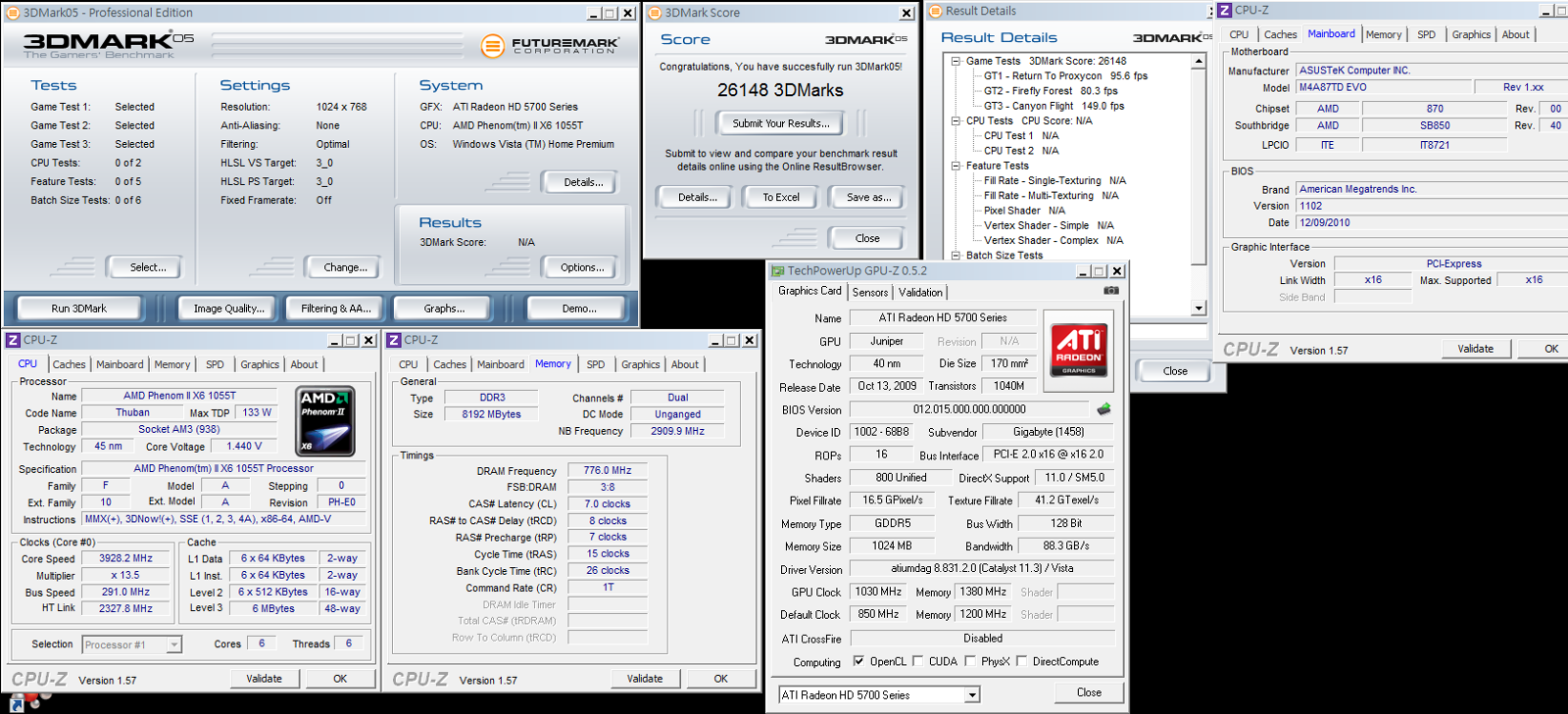Open Image Quality settings
The image size is (1568, 714).
pyautogui.click(x=228, y=309)
